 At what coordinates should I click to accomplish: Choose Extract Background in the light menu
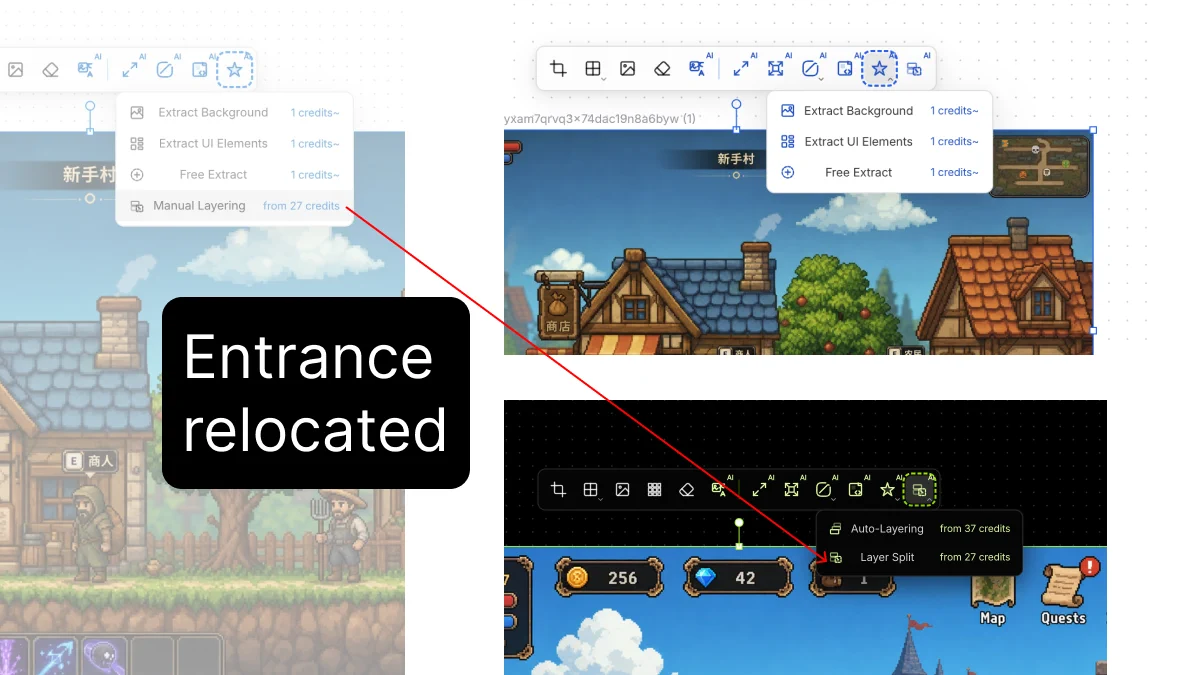point(880,111)
